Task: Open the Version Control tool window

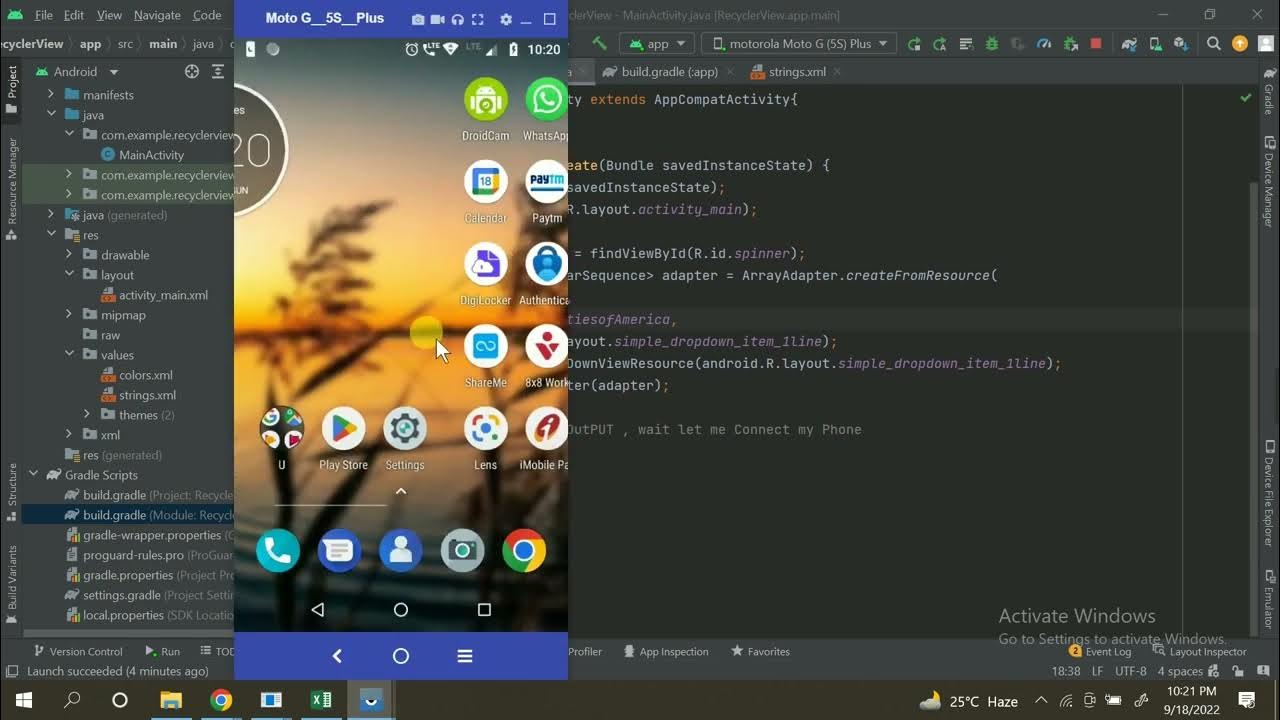Action: coord(76,651)
